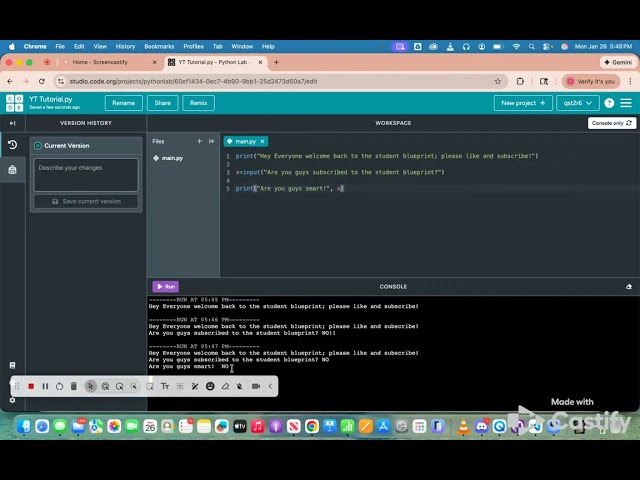Click the Code.org logo
640x480 pixels.
point(15,103)
